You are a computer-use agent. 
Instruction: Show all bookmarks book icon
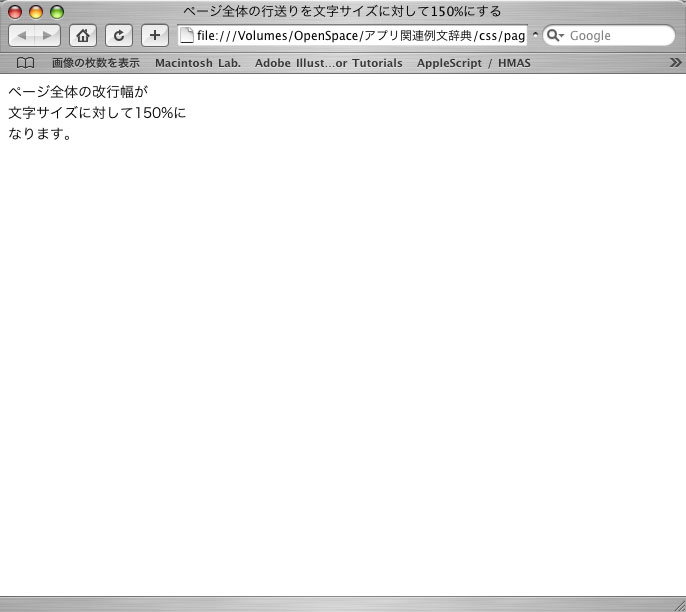[25, 63]
